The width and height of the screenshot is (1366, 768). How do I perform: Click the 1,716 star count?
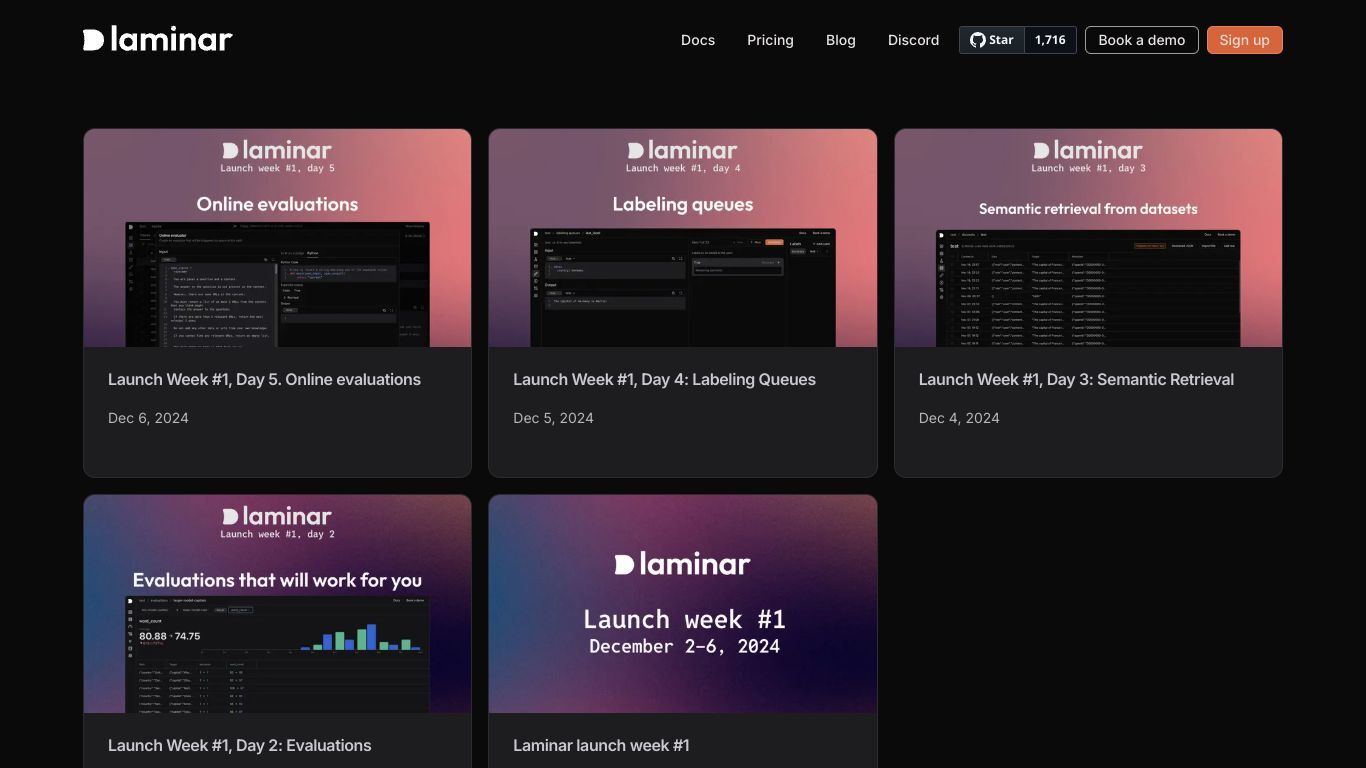click(1050, 40)
